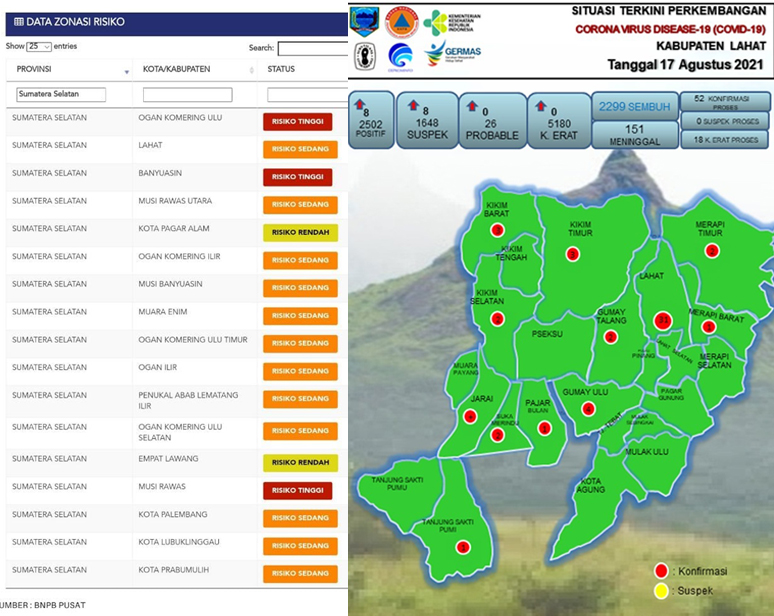Click the Kota/Kabupaten filter input field
Screen dimensions: 774x616
pos(187,95)
